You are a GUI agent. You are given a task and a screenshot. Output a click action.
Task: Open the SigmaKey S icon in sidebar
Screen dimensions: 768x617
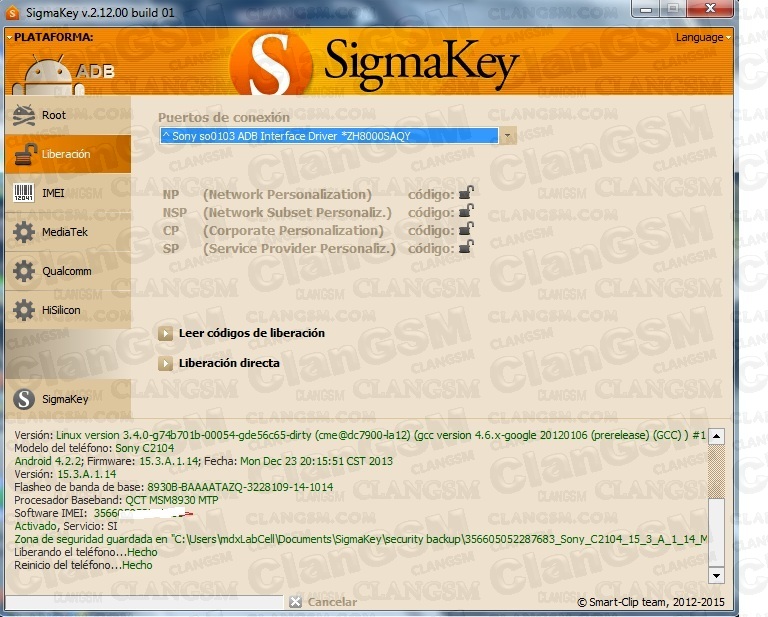click(x=24, y=399)
